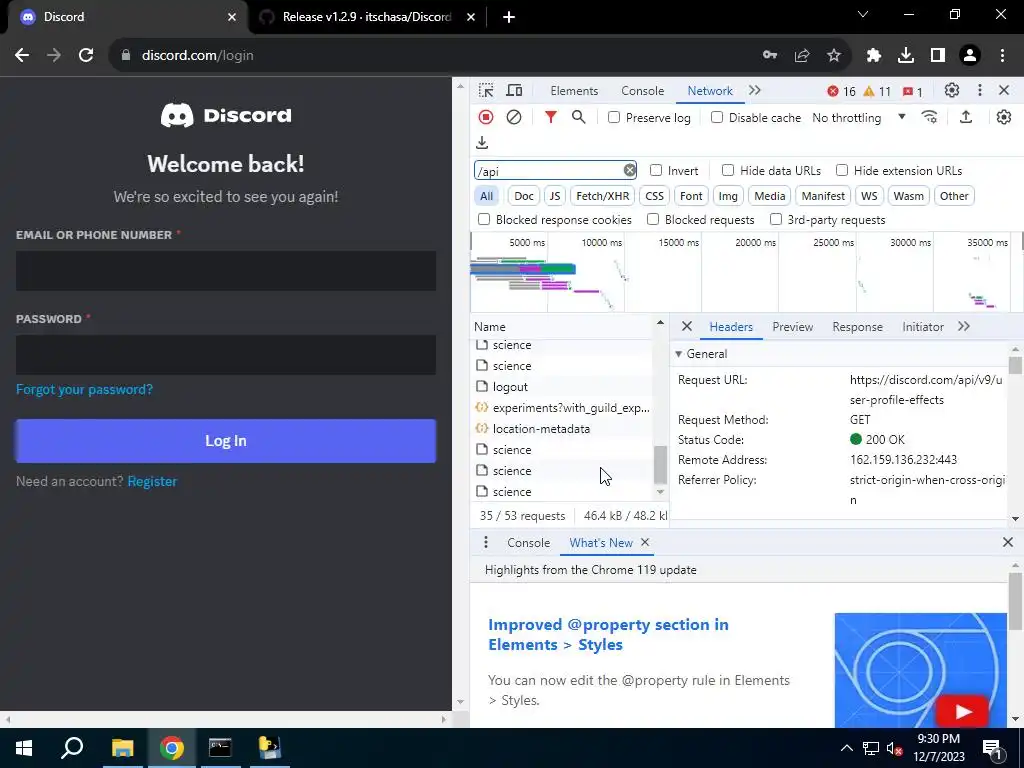
Task: Show hidden system tray icons
Action: [846, 748]
